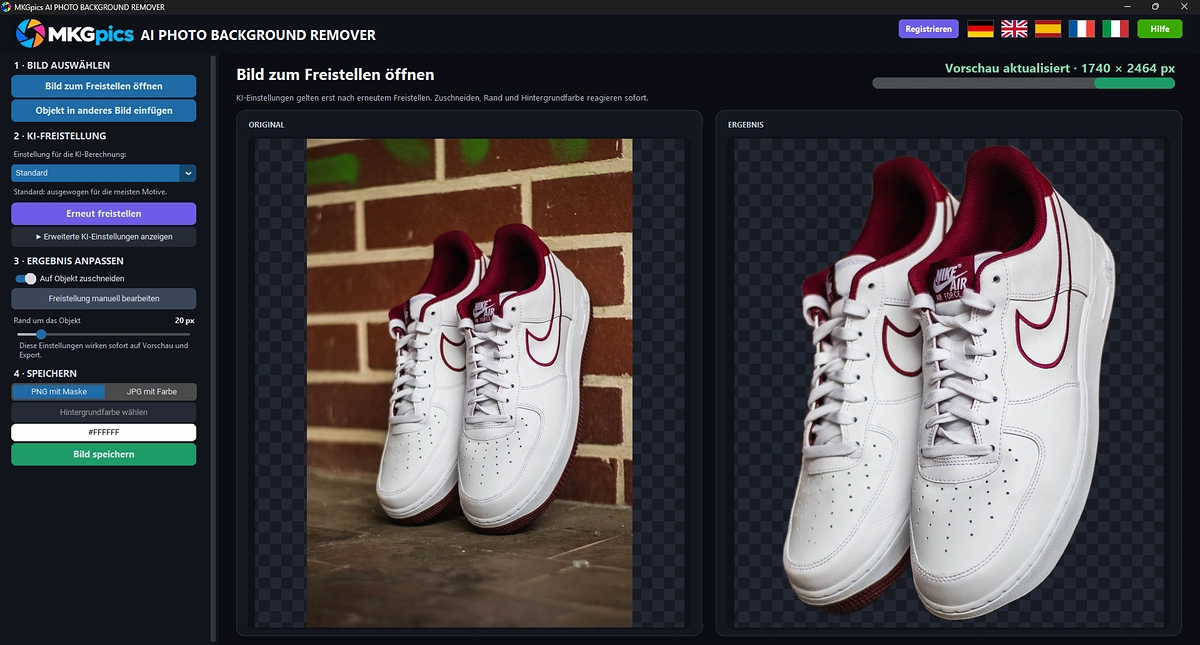Viewport: 1200px width, 645px height.
Task: Click 'Objekt in anderes Bild einfügen'
Action: 104,110
